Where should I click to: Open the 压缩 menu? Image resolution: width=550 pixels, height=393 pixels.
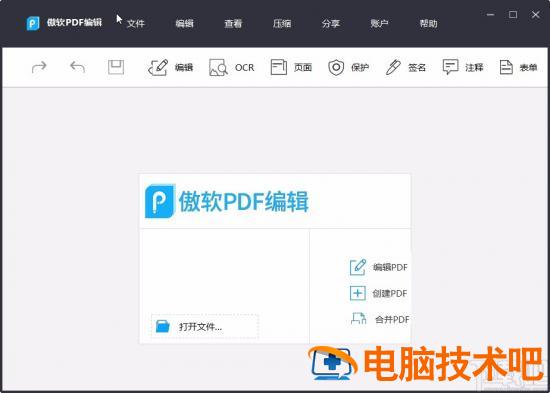(x=282, y=24)
